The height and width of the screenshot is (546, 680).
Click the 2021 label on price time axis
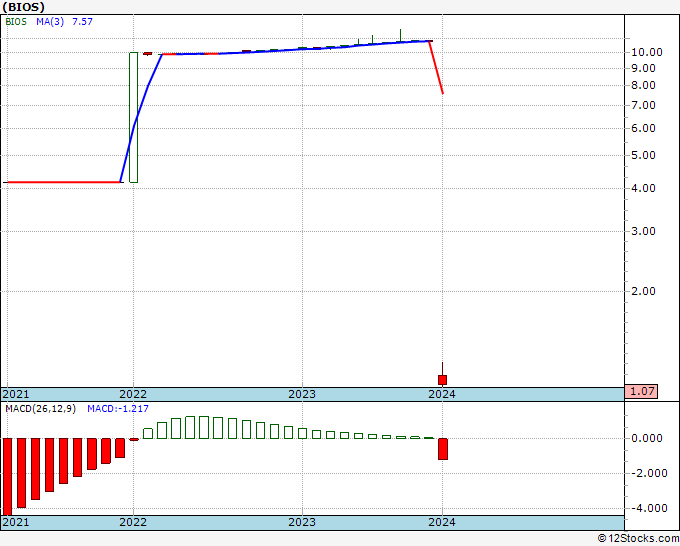point(16,394)
